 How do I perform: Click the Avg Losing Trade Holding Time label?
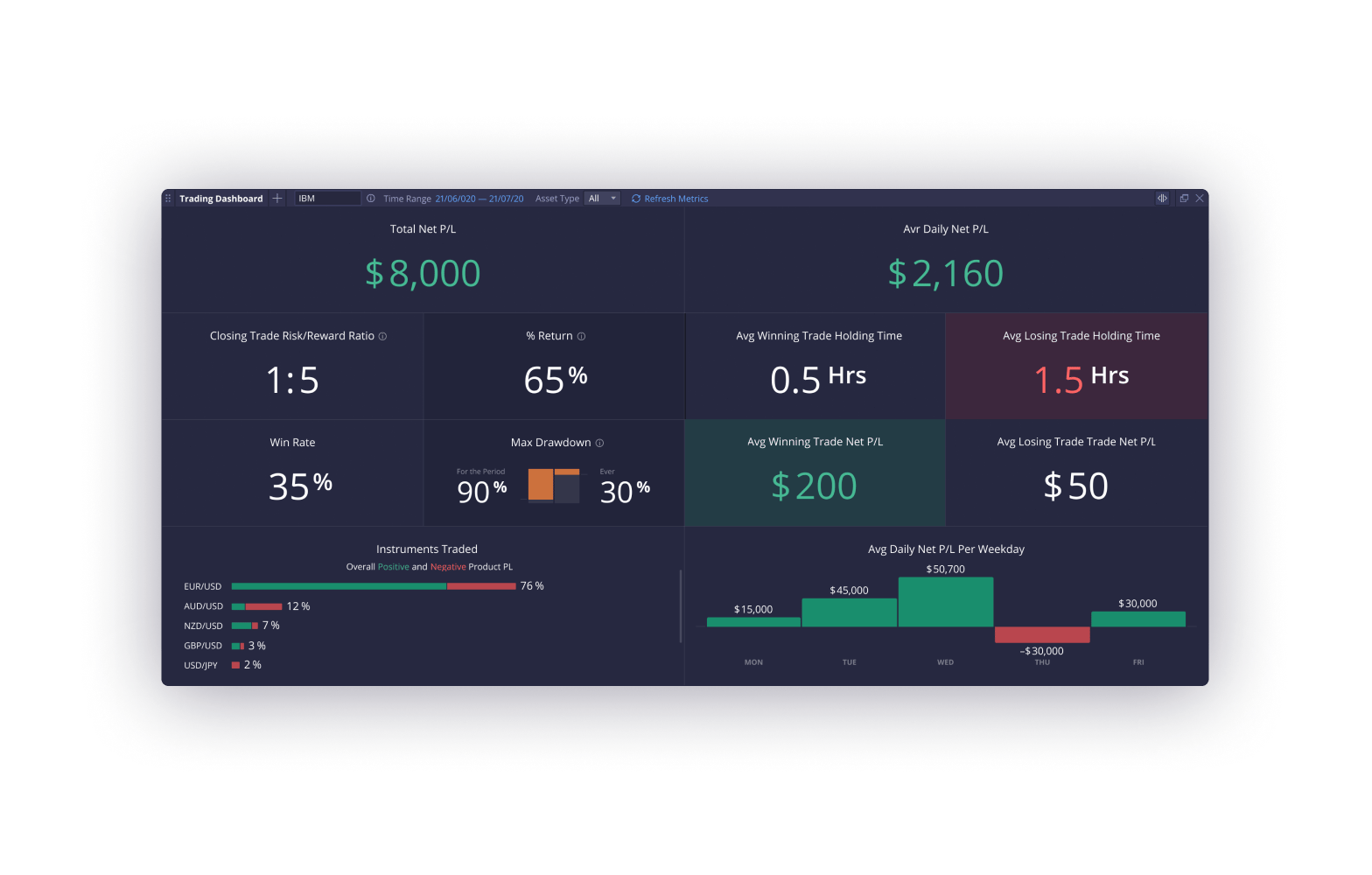pyautogui.click(x=1081, y=336)
